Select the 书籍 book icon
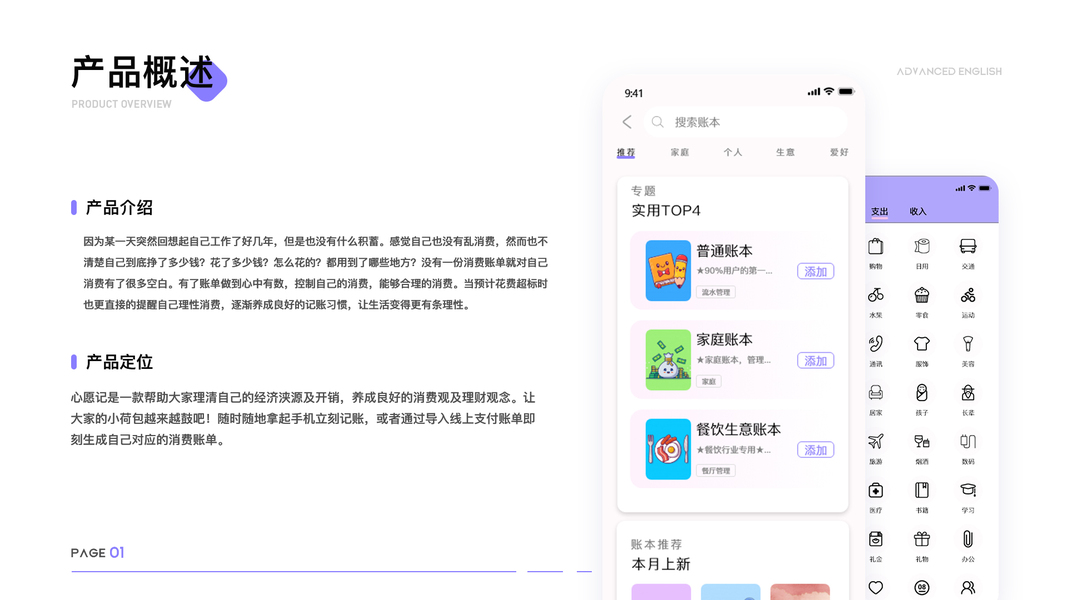 click(922, 490)
